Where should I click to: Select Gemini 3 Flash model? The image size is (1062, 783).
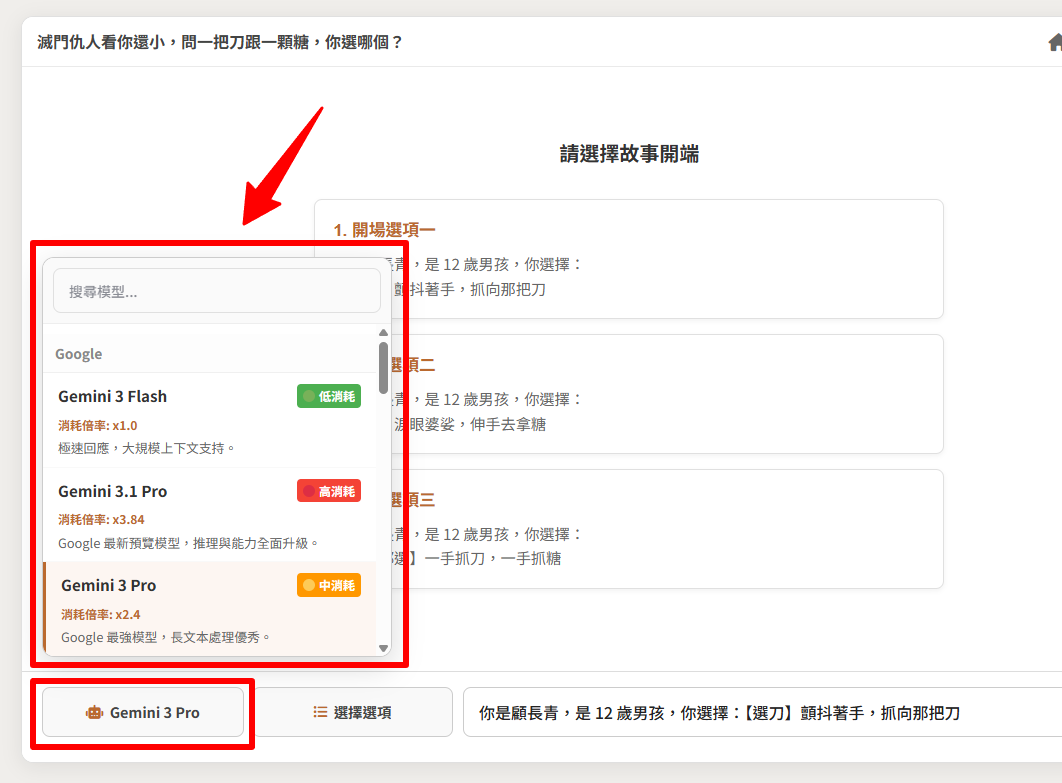coord(210,420)
